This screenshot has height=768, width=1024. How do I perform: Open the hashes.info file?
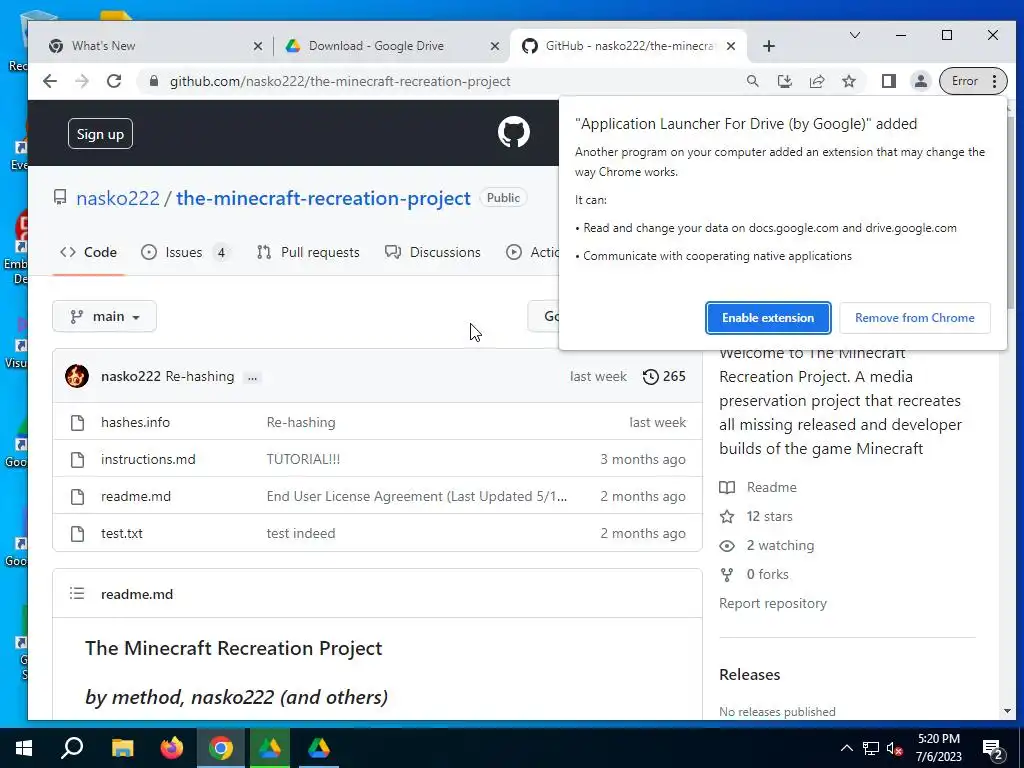pyautogui.click(x=135, y=422)
